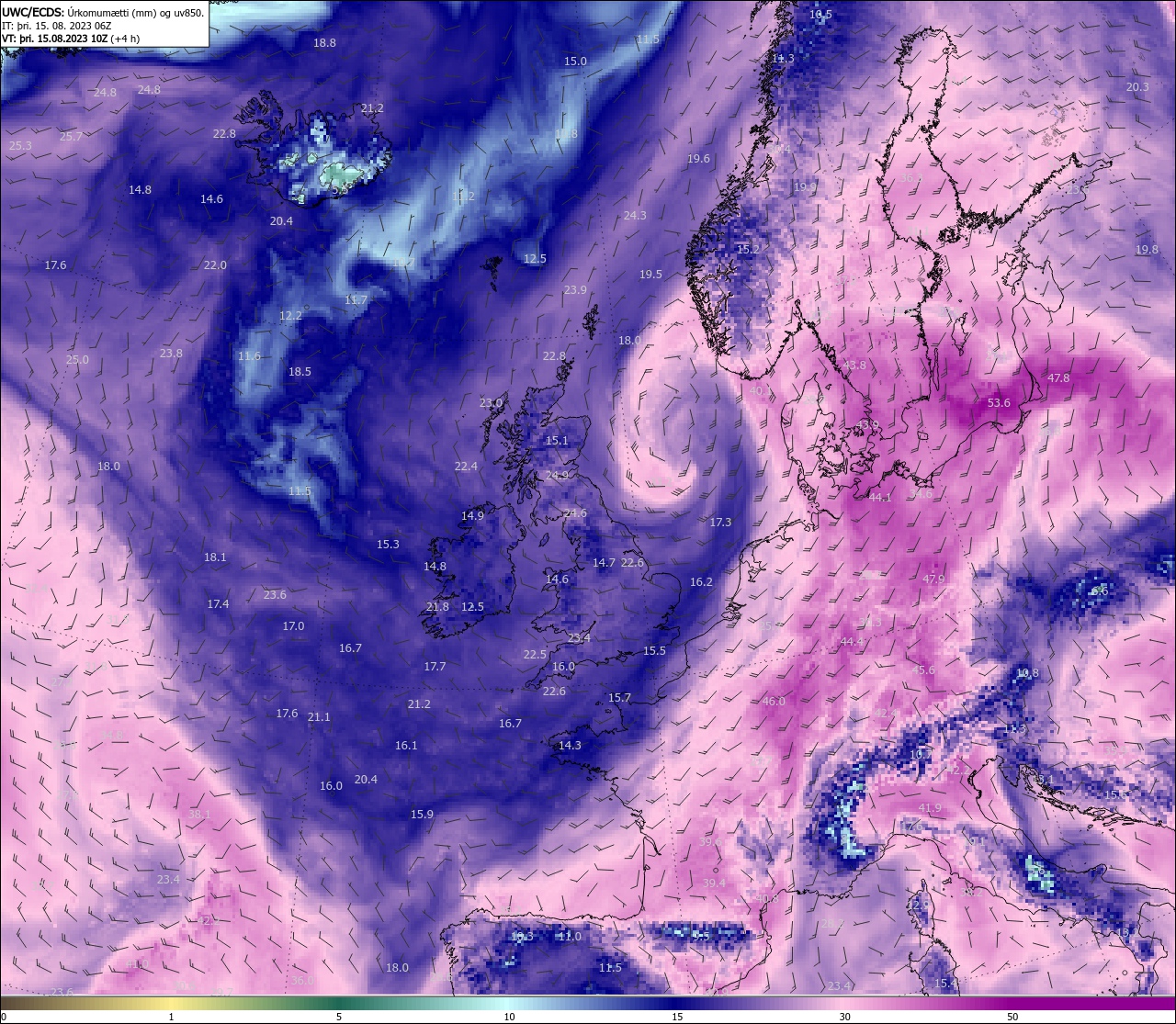Click the 25.3 value label
The height and width of the screenshot is (1024, 1176).
(20, 146)
